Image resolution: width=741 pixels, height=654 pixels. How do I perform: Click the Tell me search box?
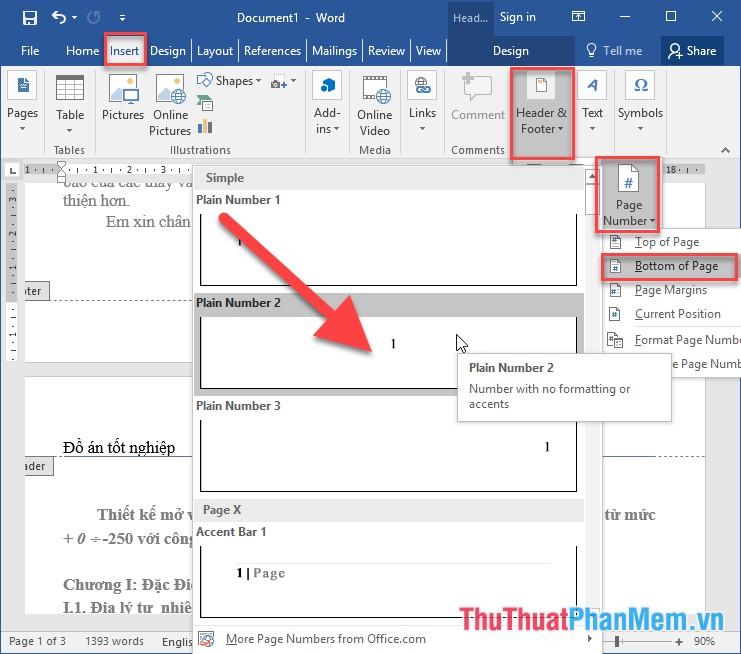tap(614, 51)
